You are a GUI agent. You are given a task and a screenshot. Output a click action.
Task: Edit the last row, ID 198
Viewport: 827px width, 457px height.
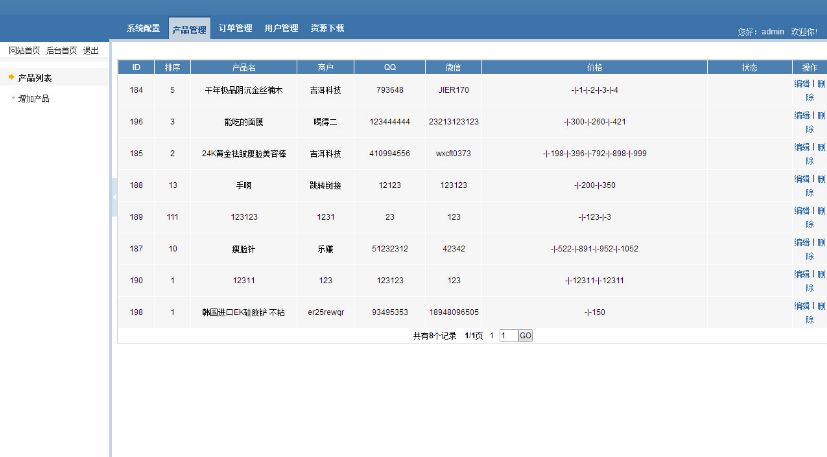point(801,306)
